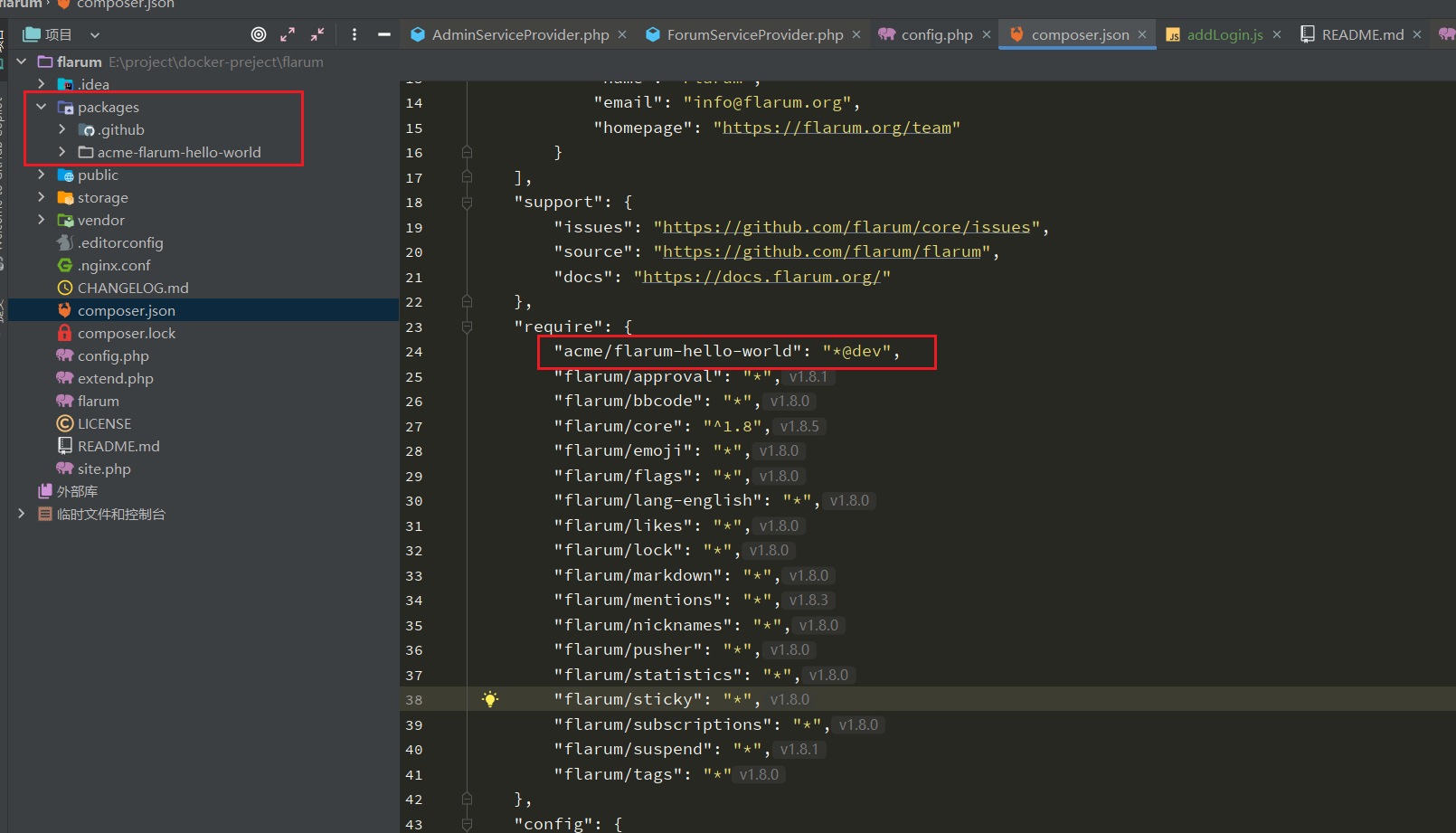The height and width of the screenshot is (833, 1456).
Task: Open extend.php from project tree
Action: [116, 378]
